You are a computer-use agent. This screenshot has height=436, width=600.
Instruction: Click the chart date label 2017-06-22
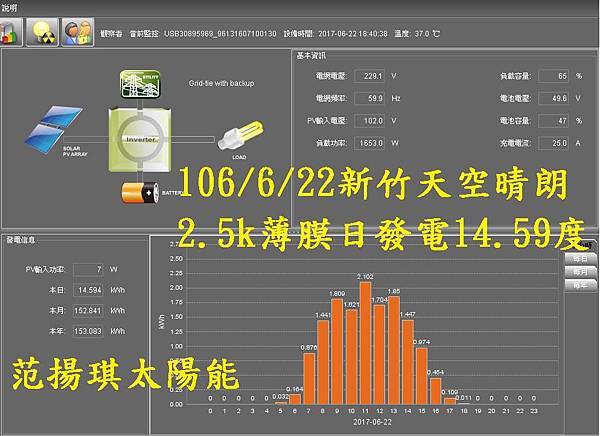point(372,422)
